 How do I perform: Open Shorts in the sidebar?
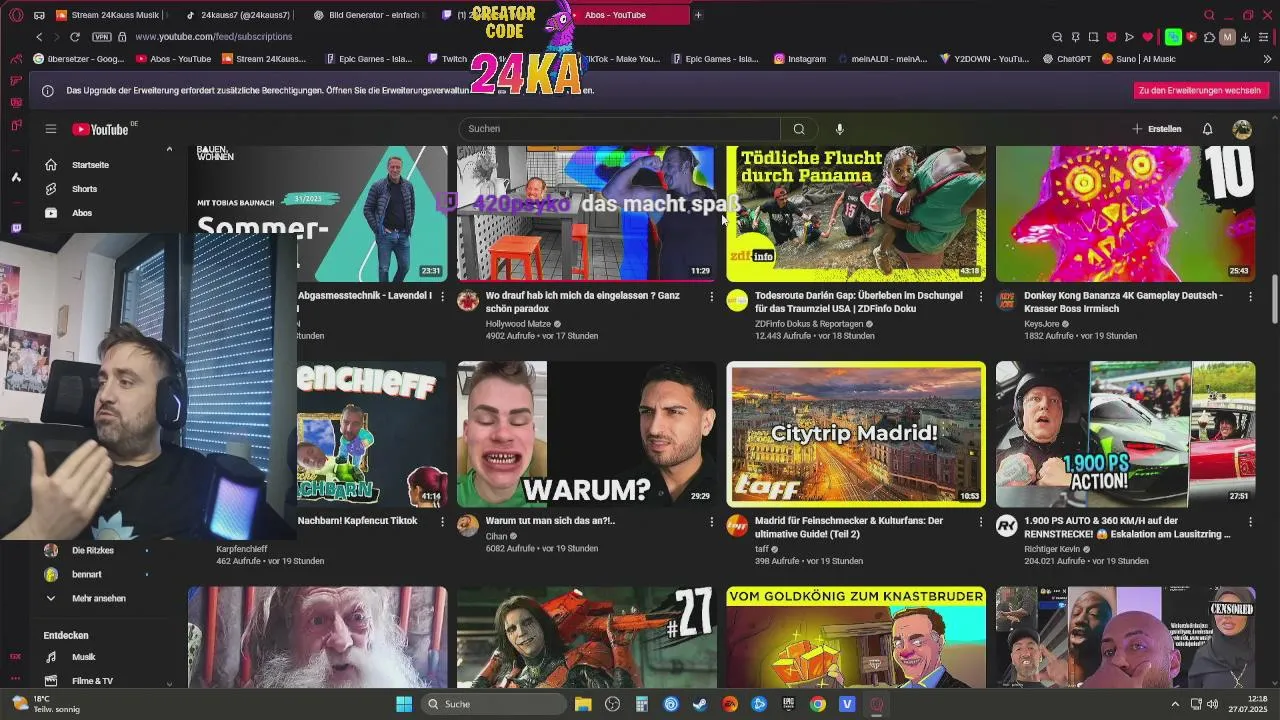[84, 189]
